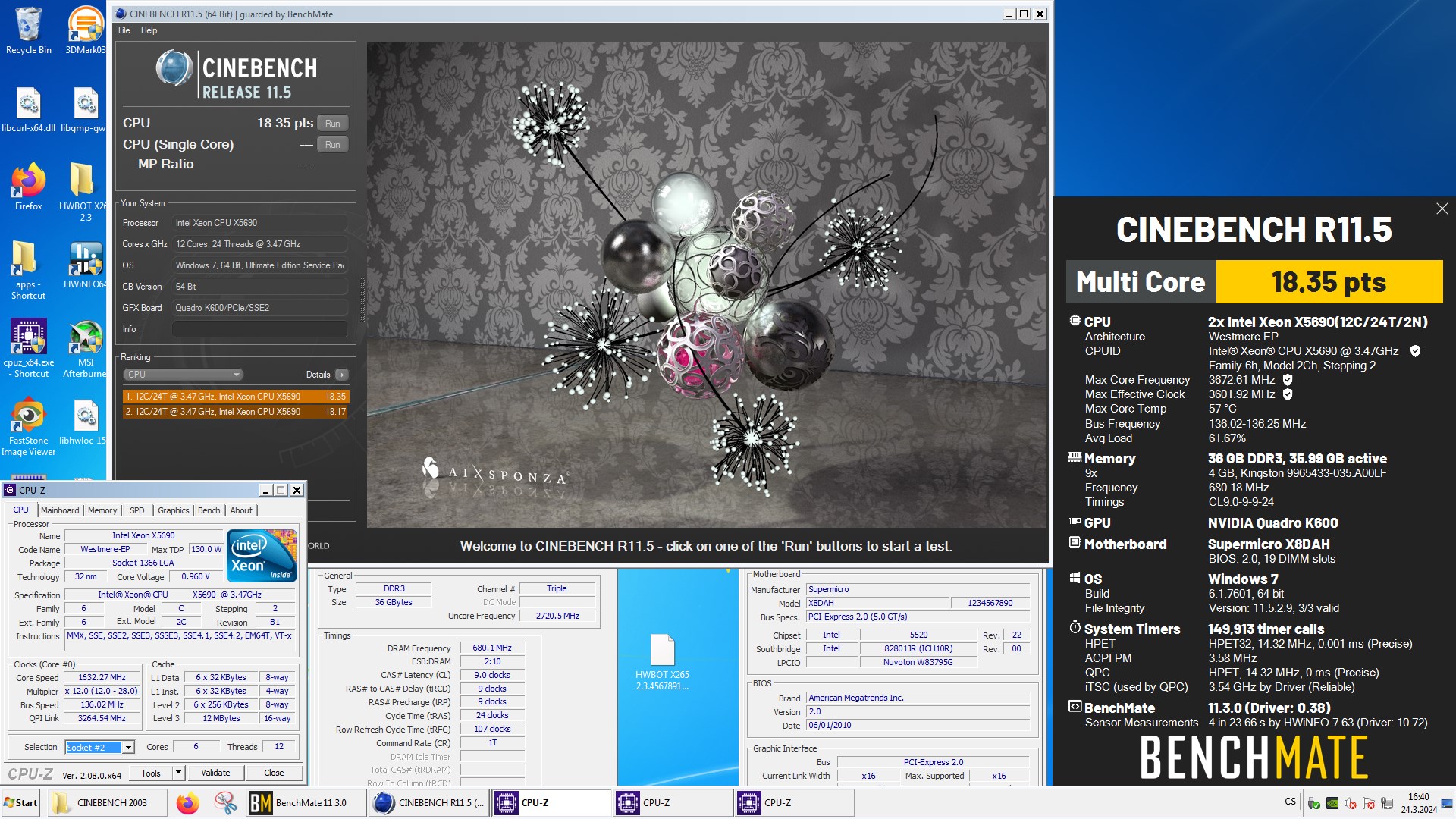Click the Validate button in CPU-Z

(x=215, y=773)
